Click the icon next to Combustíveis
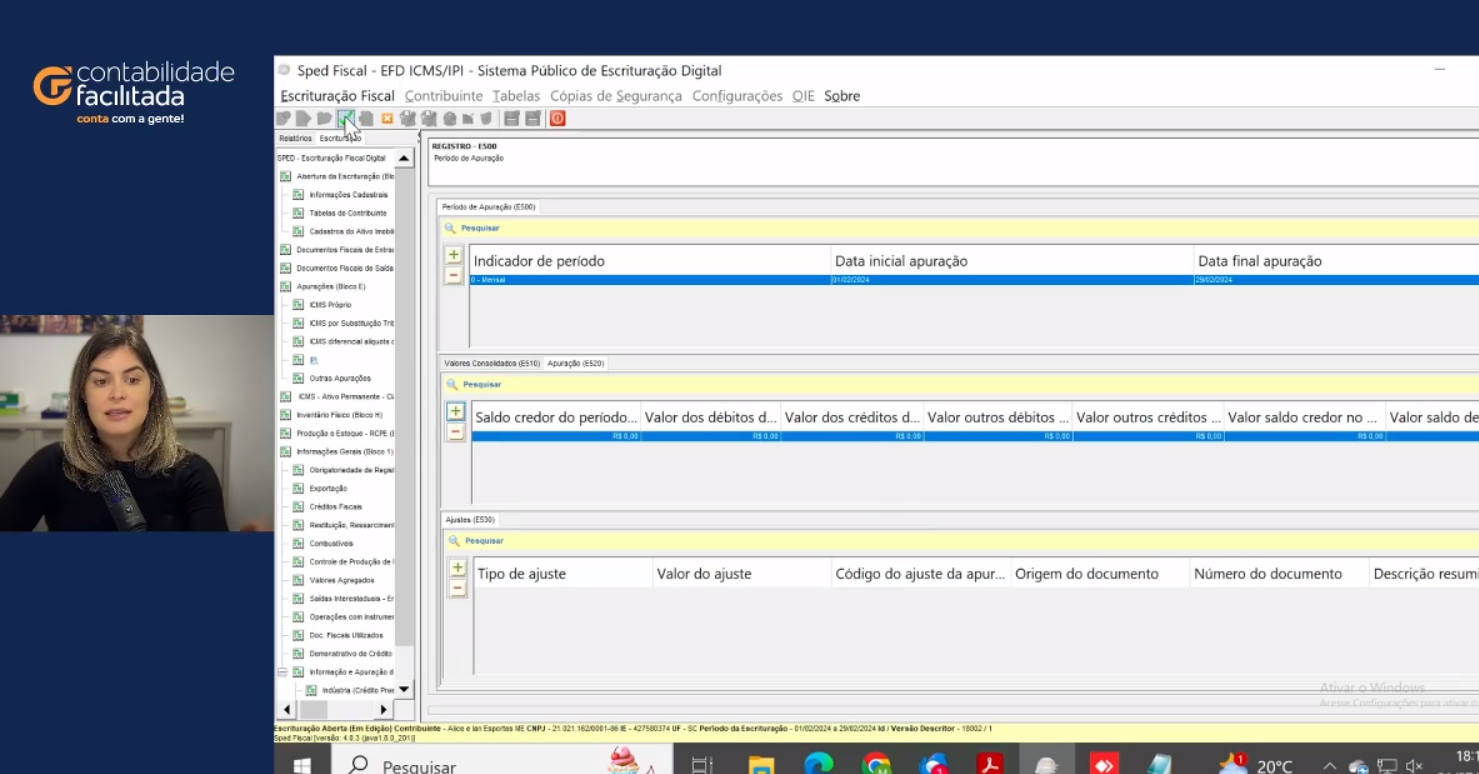Viewport: 1479px width, 774px height. pyautogui.click(x=298, y=544)
